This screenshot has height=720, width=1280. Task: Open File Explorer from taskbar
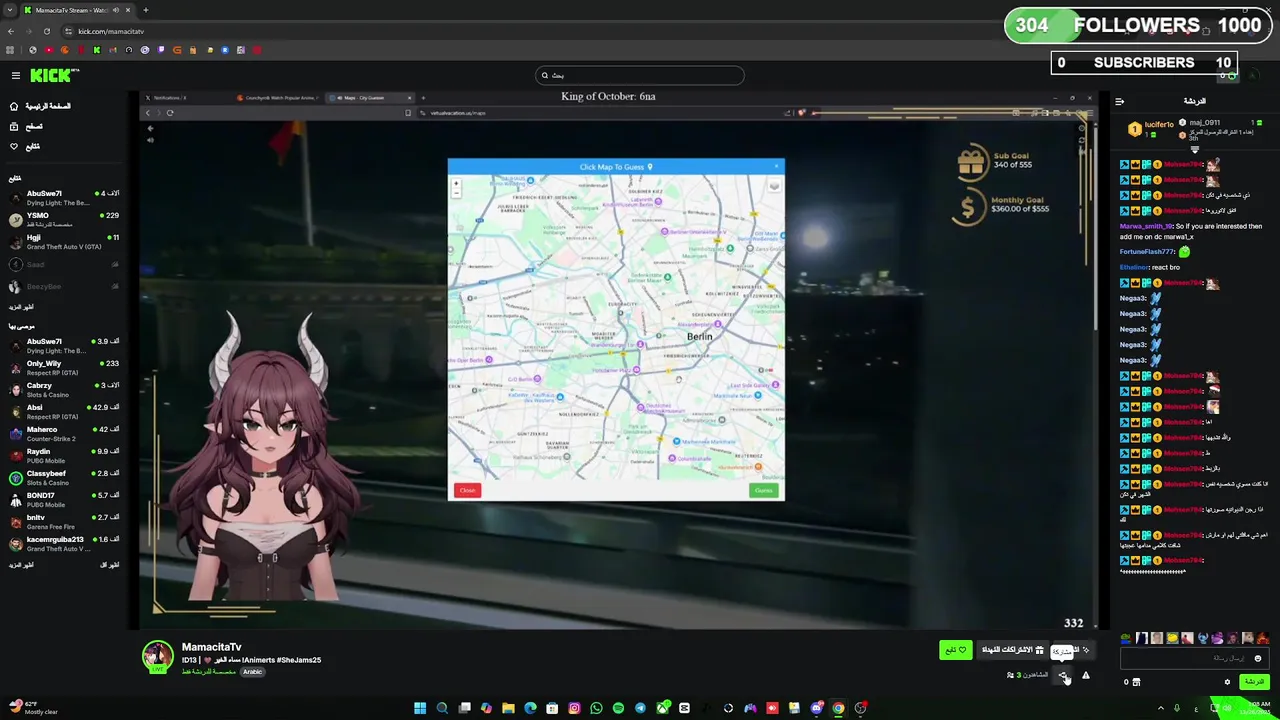pos(508,708)
